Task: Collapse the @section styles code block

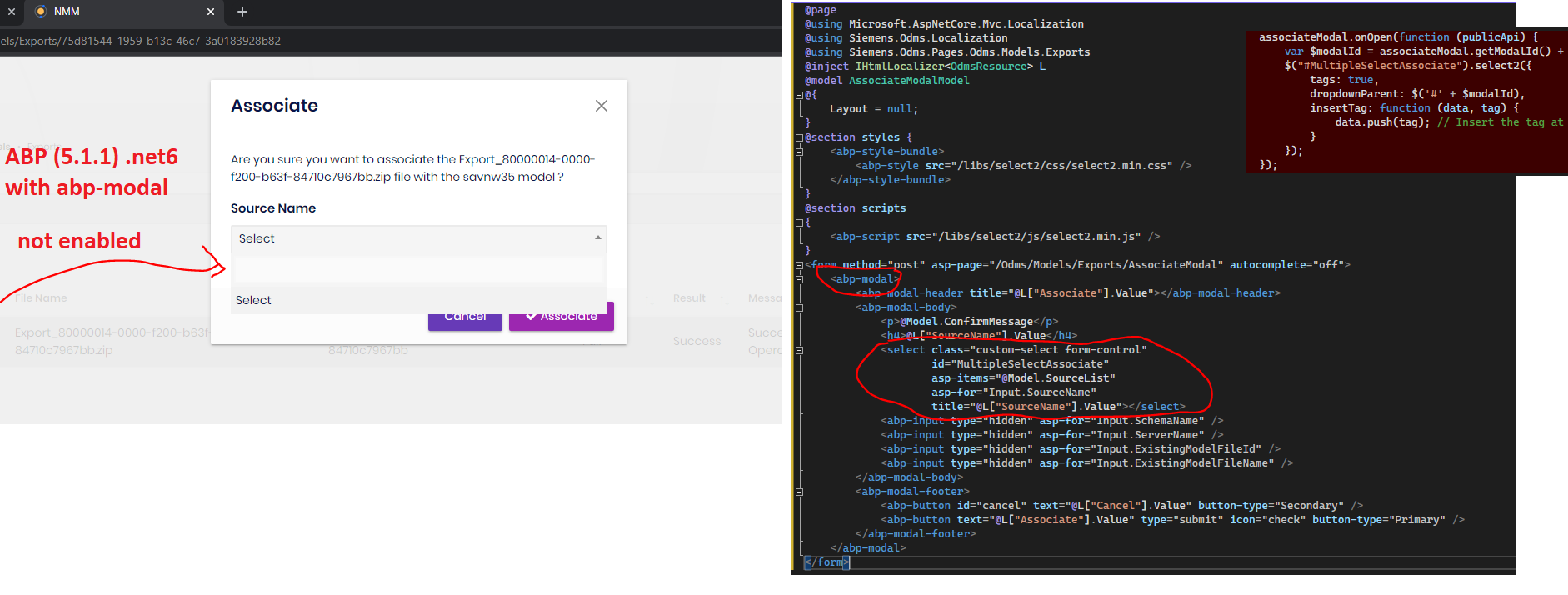Action: [x=799, y=137]
